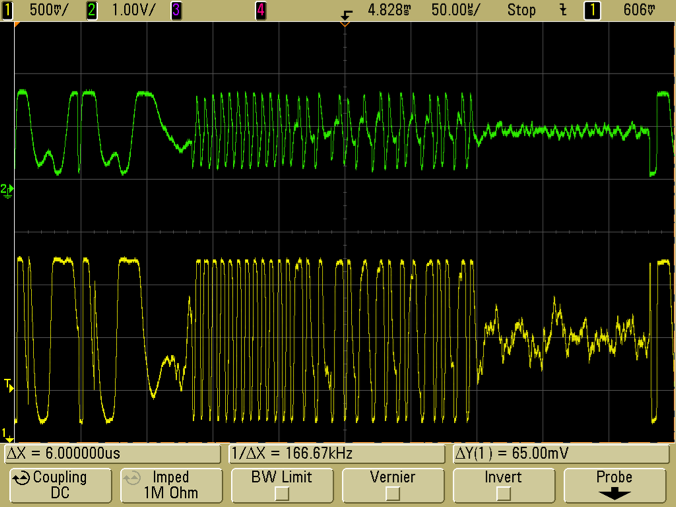Click the channel 3 purple indicator
The image size is (676, 507).
pos(176,10)
